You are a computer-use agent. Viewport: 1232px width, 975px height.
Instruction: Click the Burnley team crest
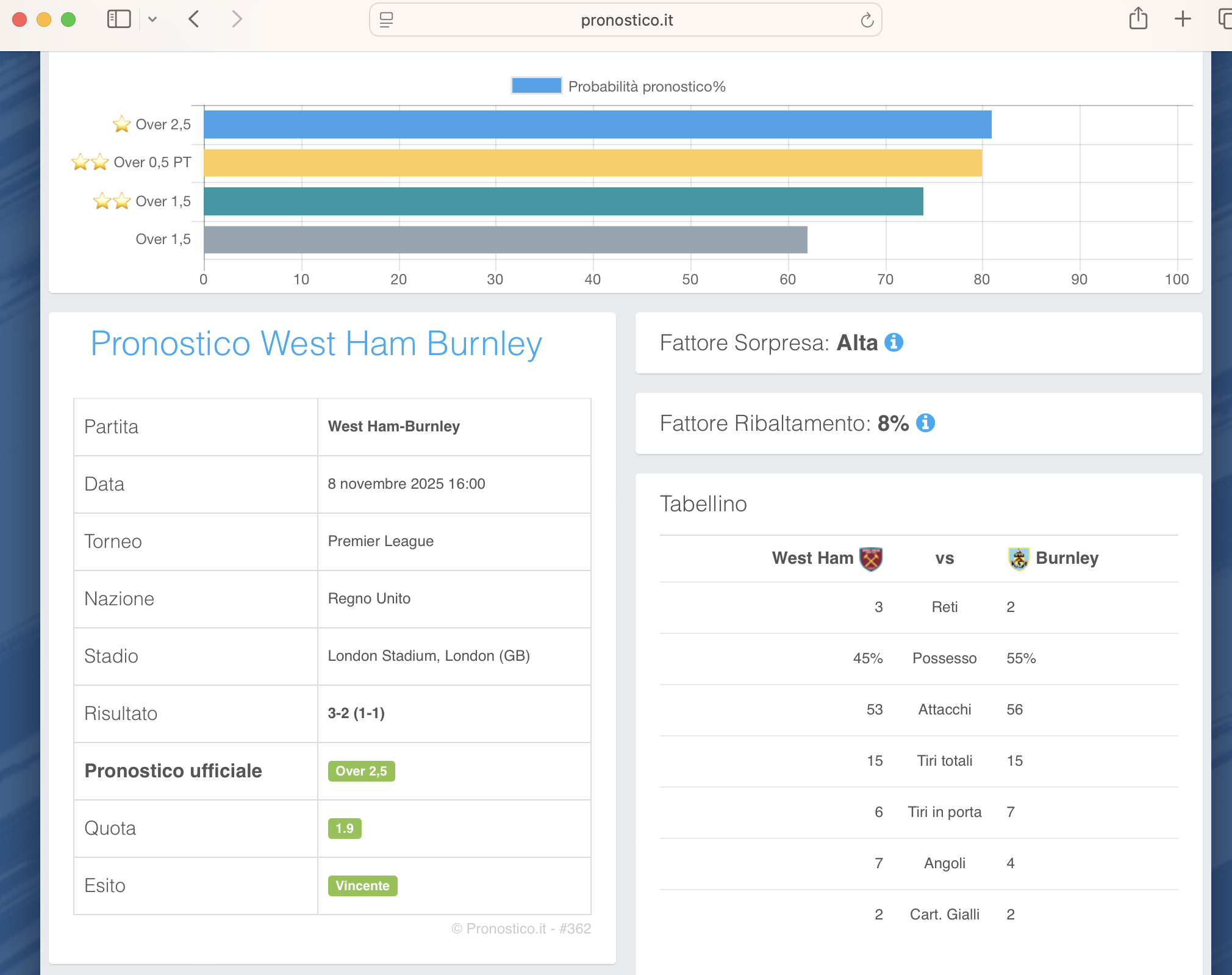(1019, 558)
